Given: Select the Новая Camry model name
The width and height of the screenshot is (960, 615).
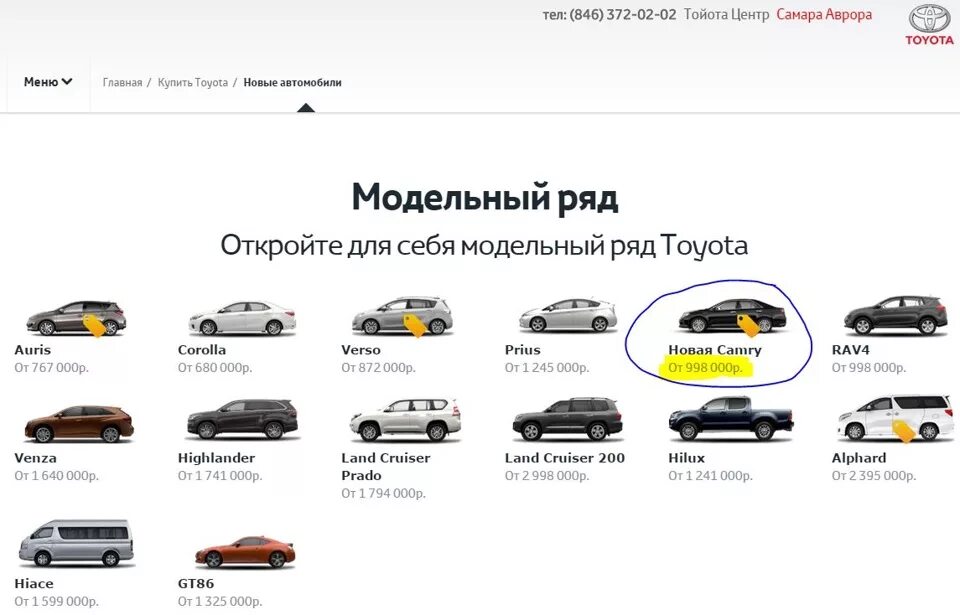Looking at the screenshot, I should tap(714, 350).
